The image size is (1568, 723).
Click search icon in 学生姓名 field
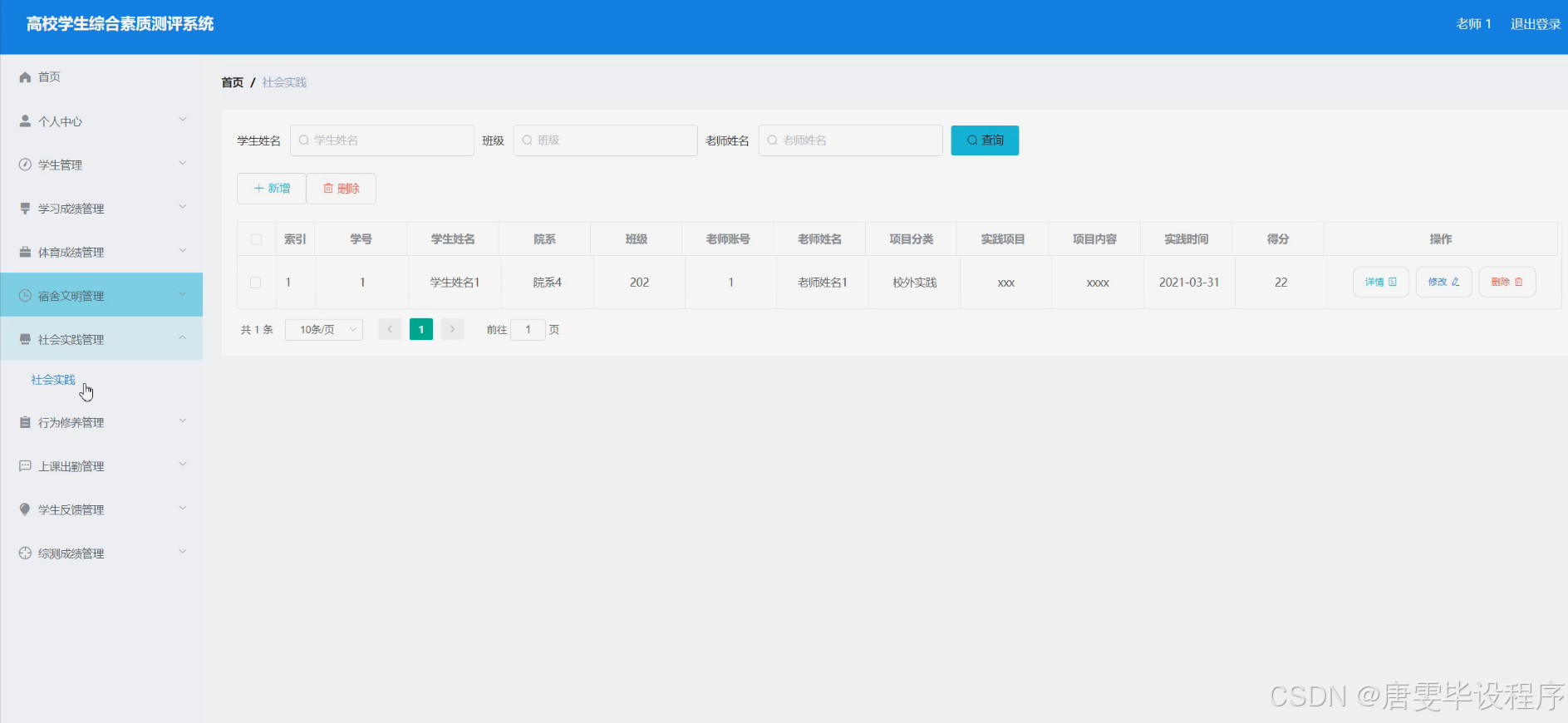(304, 140)
